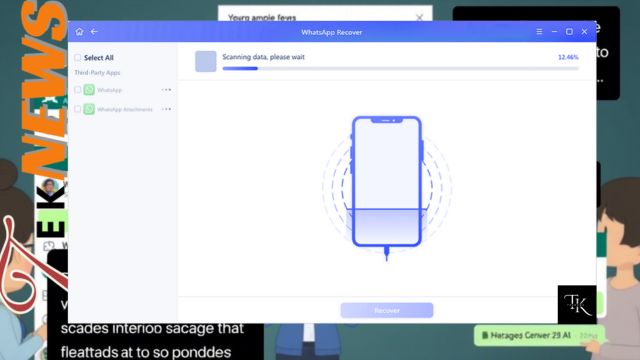Click the WhatsApp Attachments icon

[x=89, y=109]
